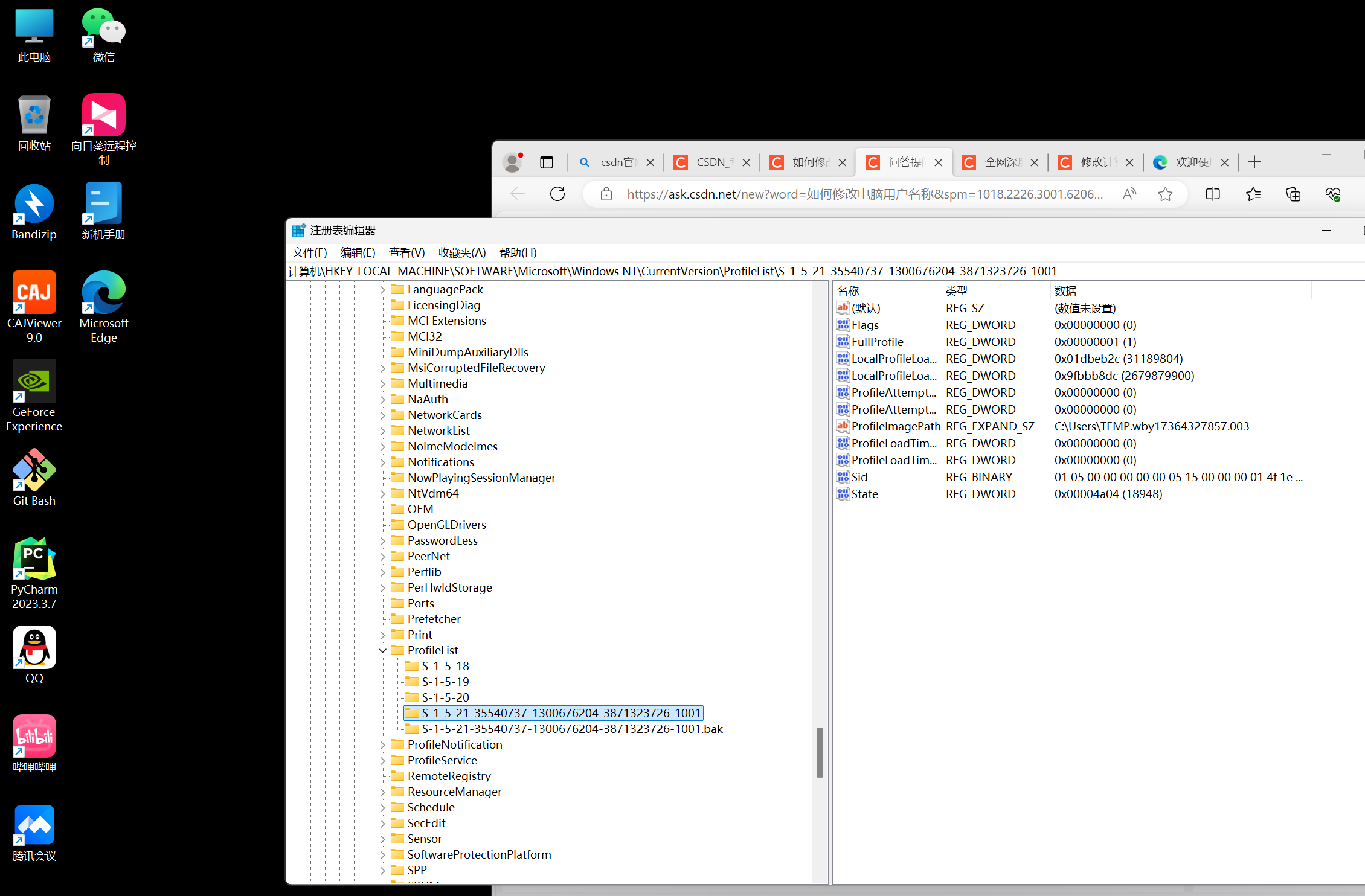The image size is (1365, 896).
Task: Click the favorites star in address bar
Action: pos(1165,194)
